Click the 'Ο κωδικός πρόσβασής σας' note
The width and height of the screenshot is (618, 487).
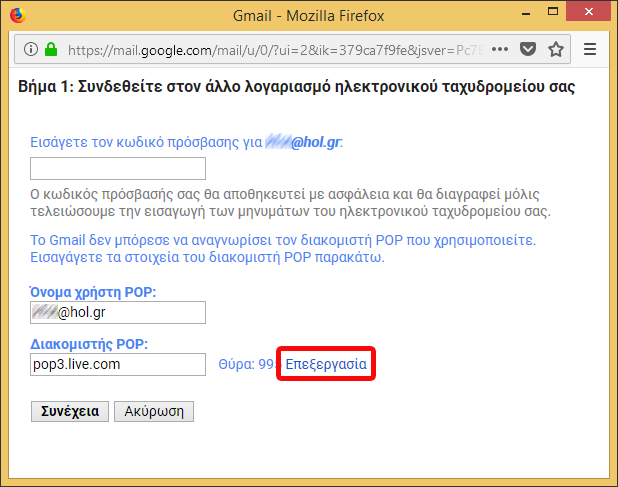point(290,203)
